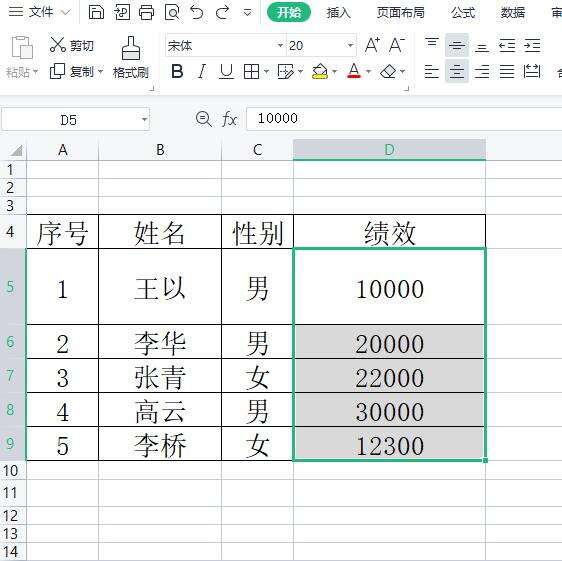Click the red font color A icon
562x561 pixels.
click(354, 71)
